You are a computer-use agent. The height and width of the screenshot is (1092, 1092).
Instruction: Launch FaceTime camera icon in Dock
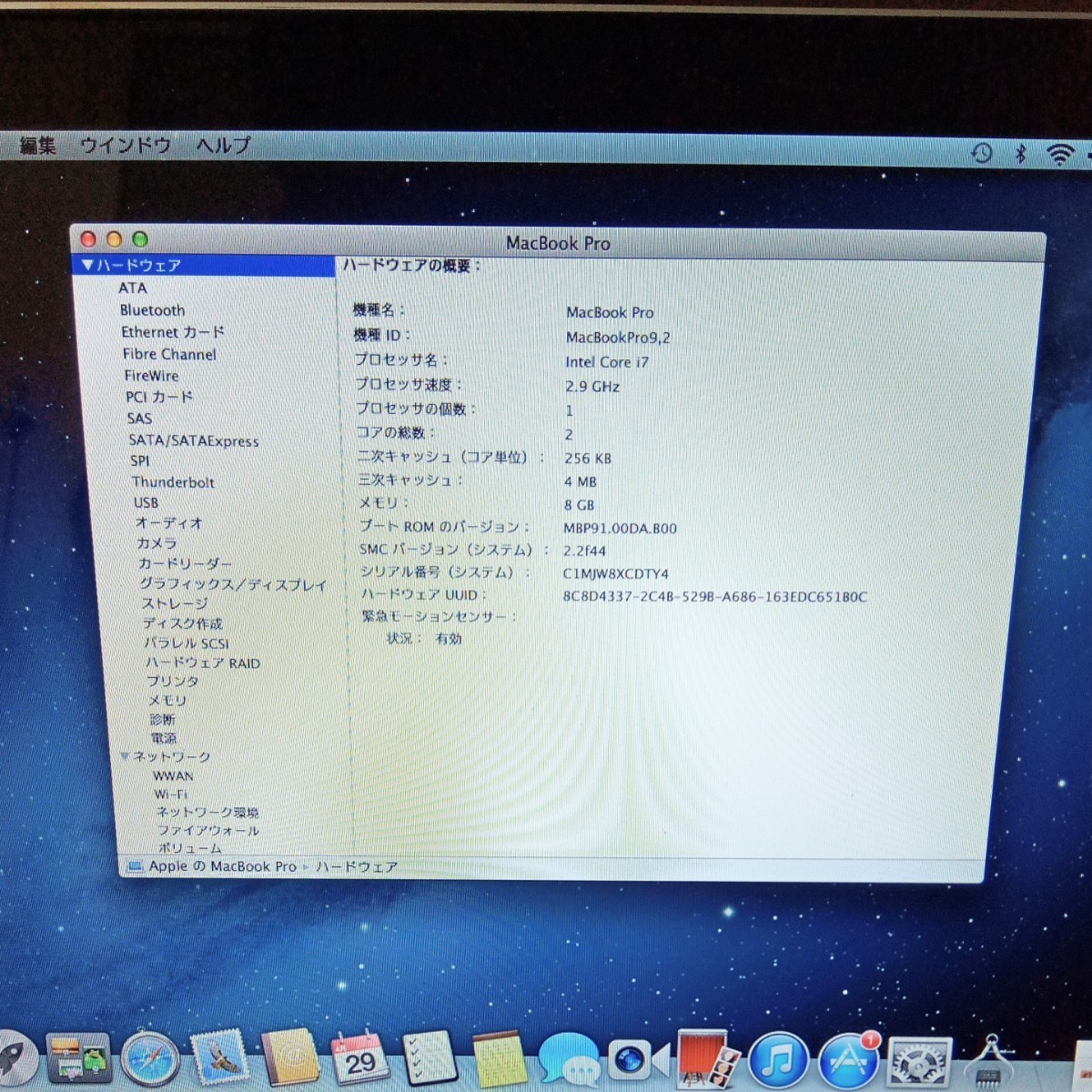[637, 1061]
